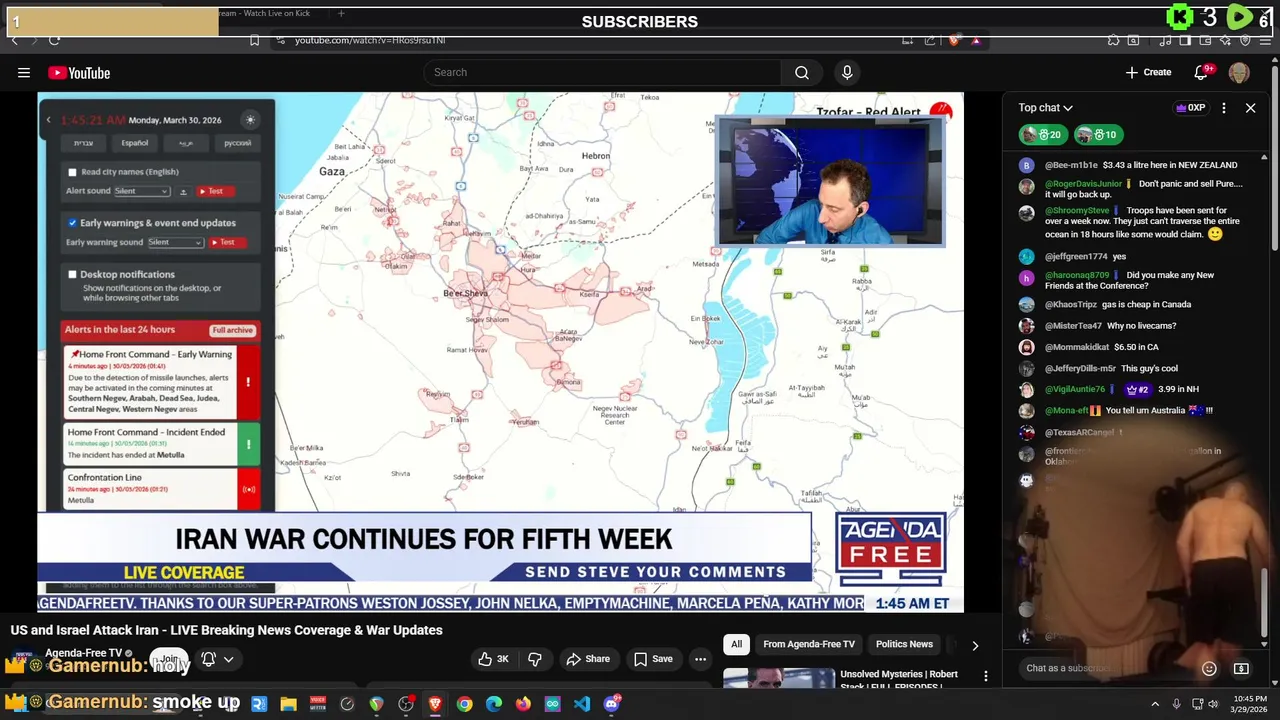
Task: Select the All recommendations chip
Action: [x=736, y=644]
